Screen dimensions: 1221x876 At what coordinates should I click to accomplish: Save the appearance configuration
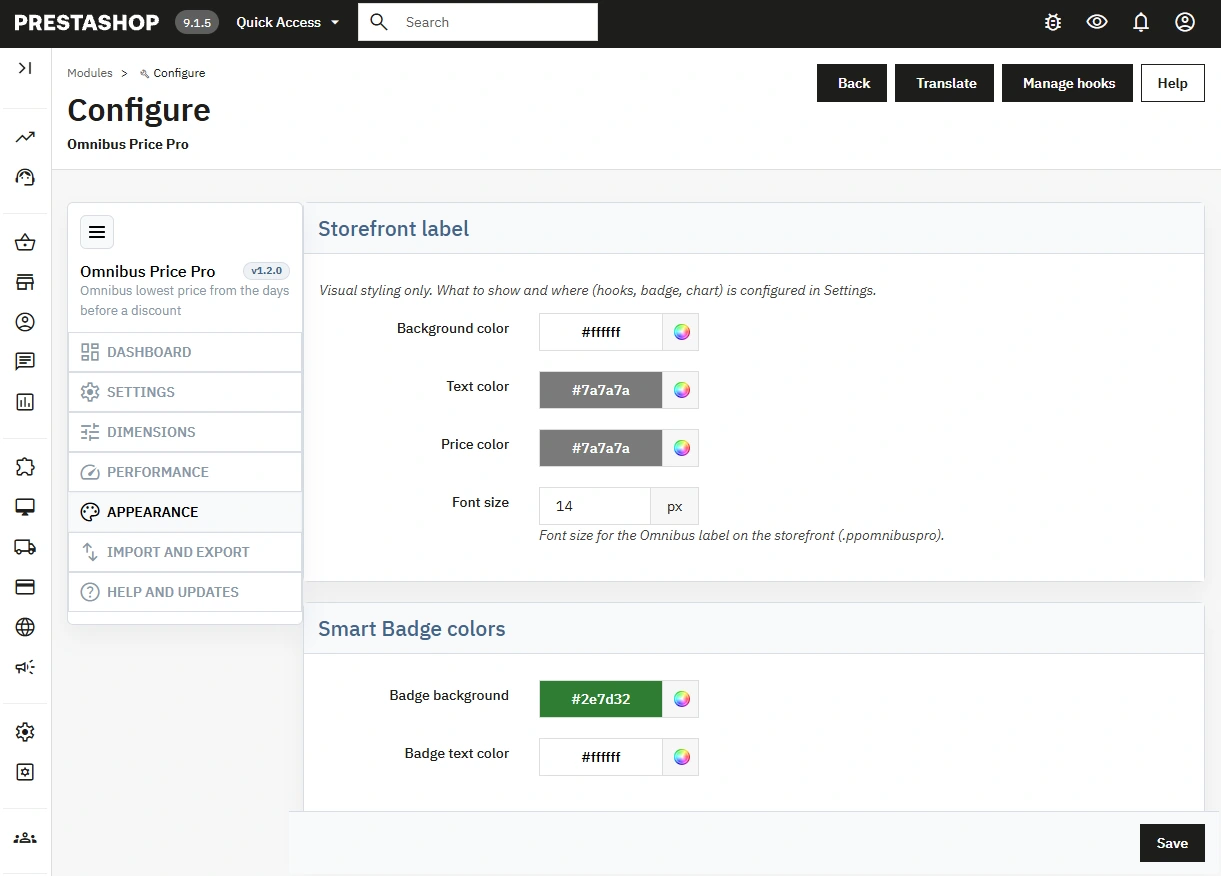click(x=1172, y=843)
